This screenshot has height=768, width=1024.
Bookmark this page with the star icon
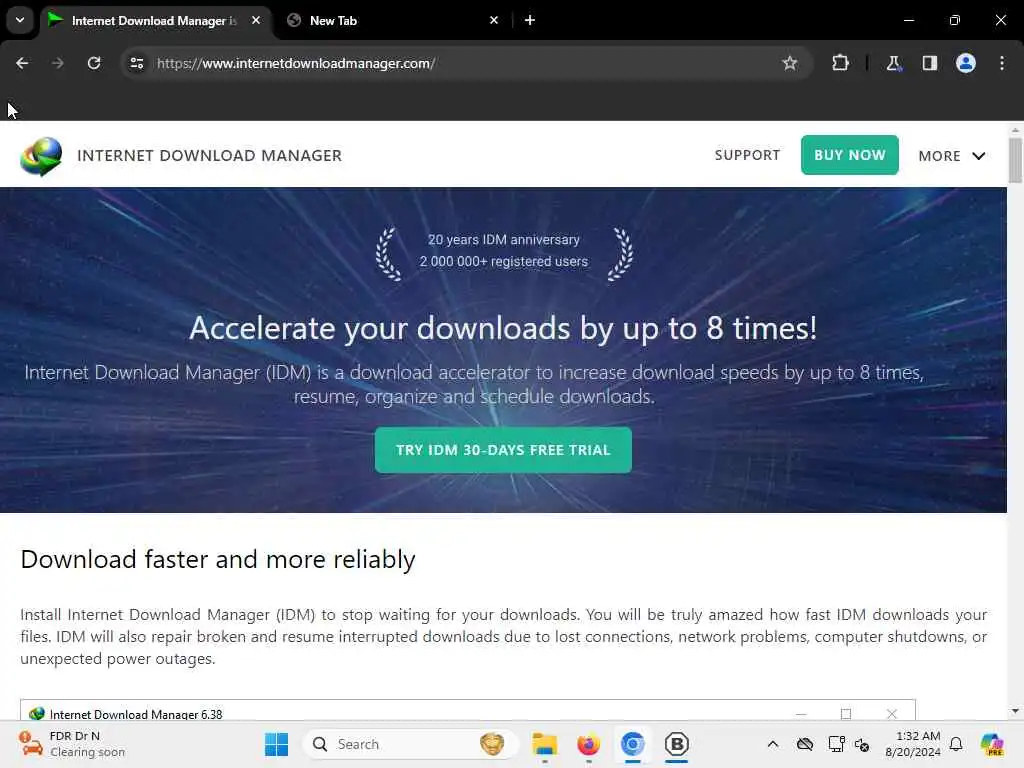[790, 63]
